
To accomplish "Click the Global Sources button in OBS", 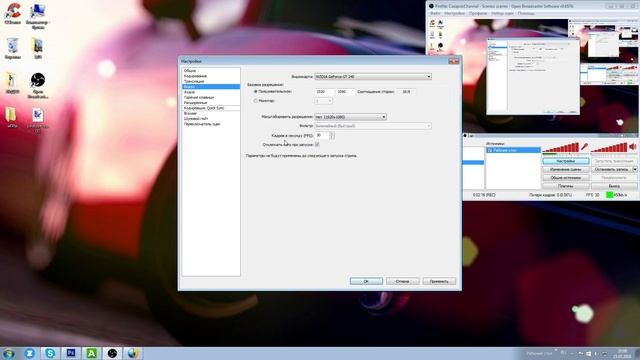I will pyautogui.click(x=566, y=178).
